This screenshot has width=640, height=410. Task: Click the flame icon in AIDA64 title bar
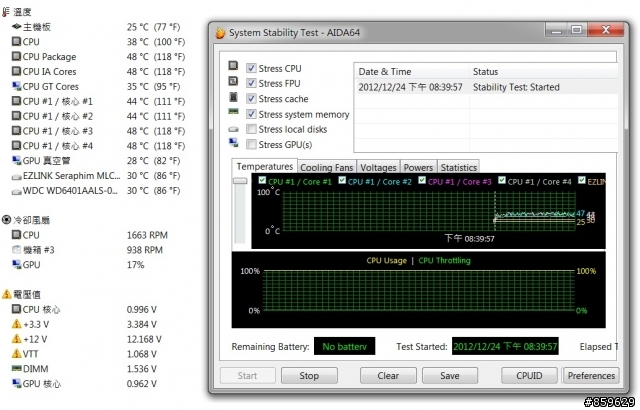pyautogui.click(x=220, y=33)
